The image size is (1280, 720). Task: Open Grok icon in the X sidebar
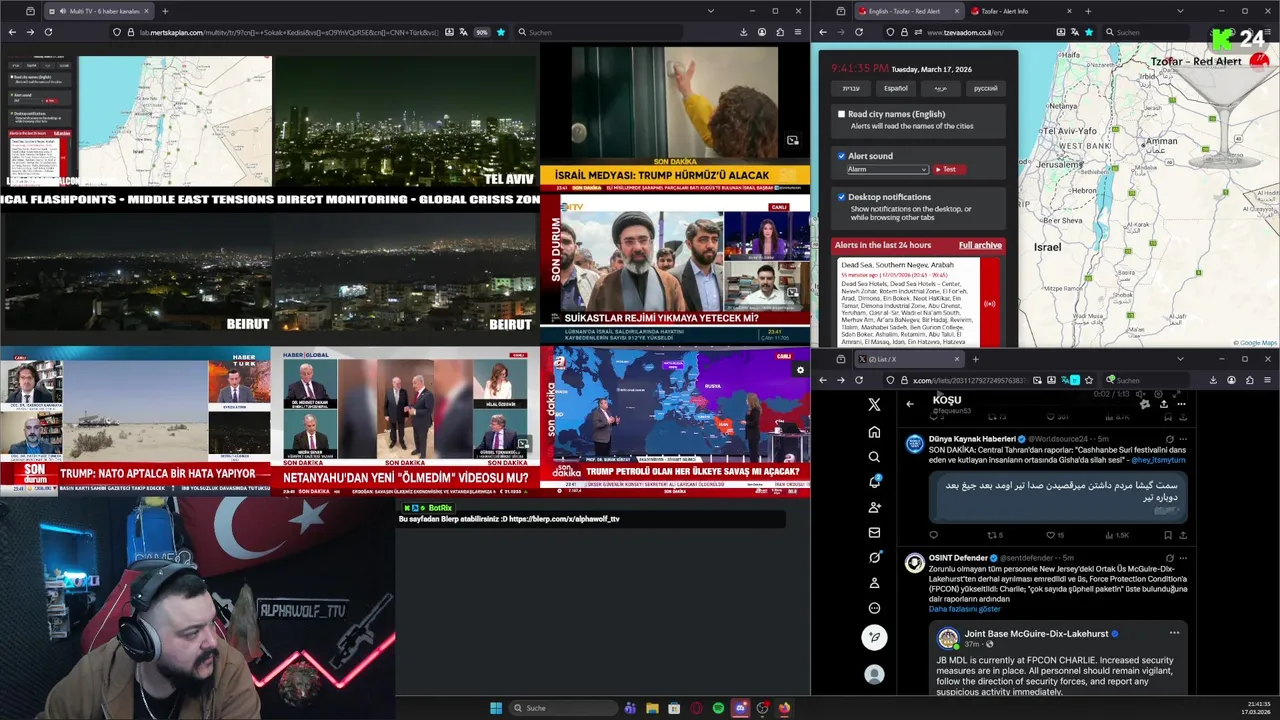click(x=874, y=557)
